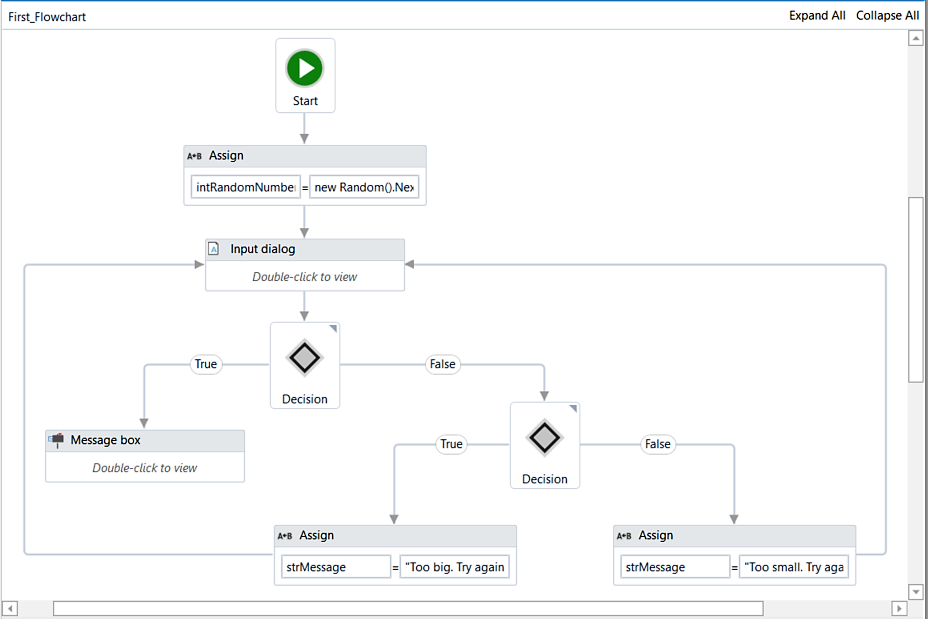Select False label of upper Decision
This screenshot has width=928, height=619.
(443, 364)
